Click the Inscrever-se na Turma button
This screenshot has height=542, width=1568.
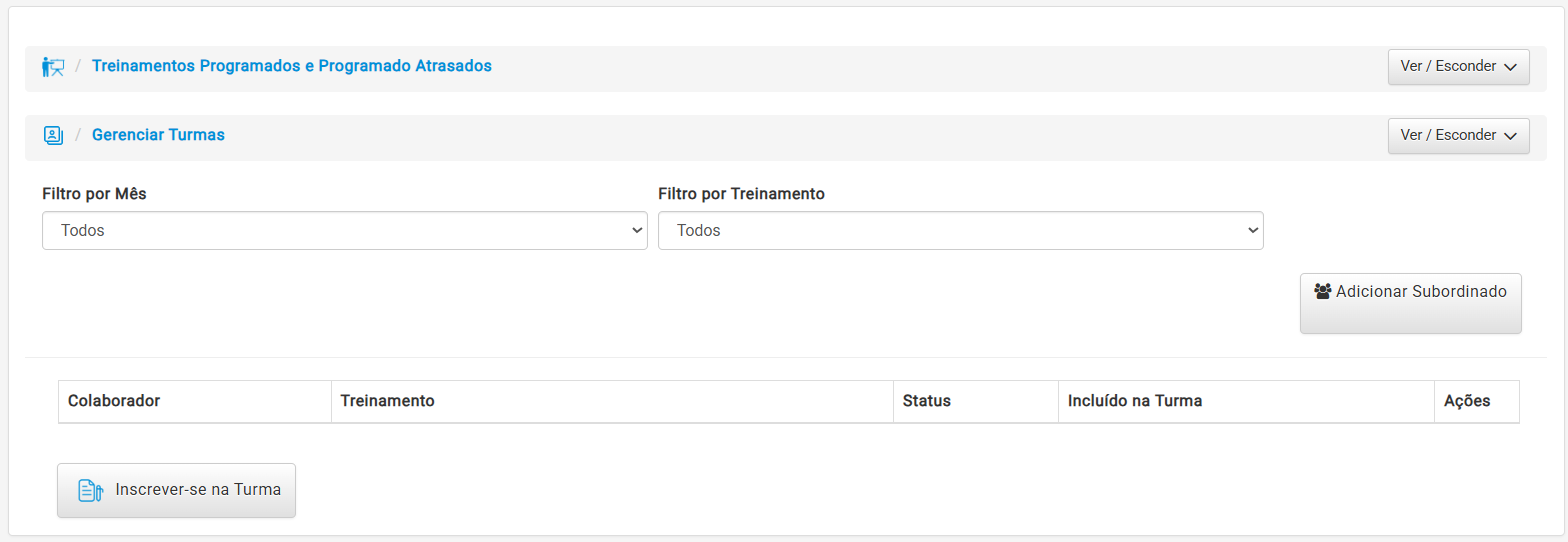click(x=176, y=490)
